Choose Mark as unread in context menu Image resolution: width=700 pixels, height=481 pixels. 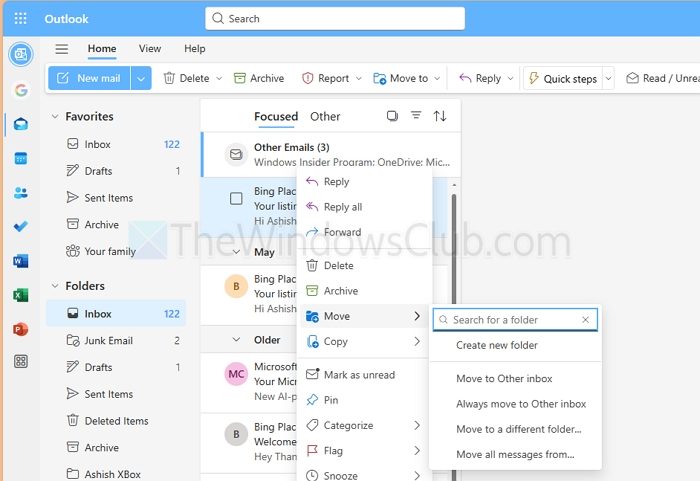pos(365,375)
